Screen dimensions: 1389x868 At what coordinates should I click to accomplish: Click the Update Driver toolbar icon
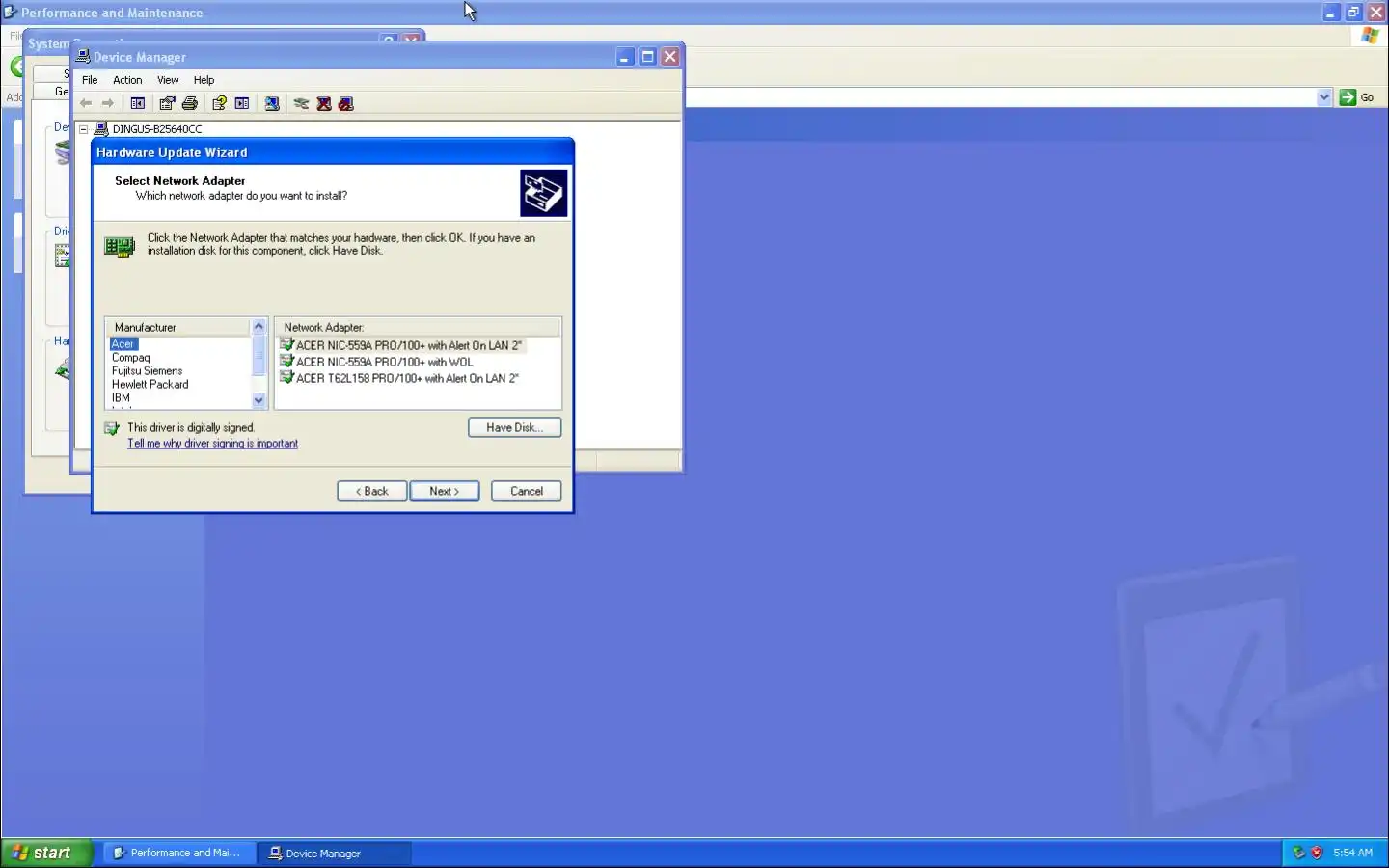[302, 103]
